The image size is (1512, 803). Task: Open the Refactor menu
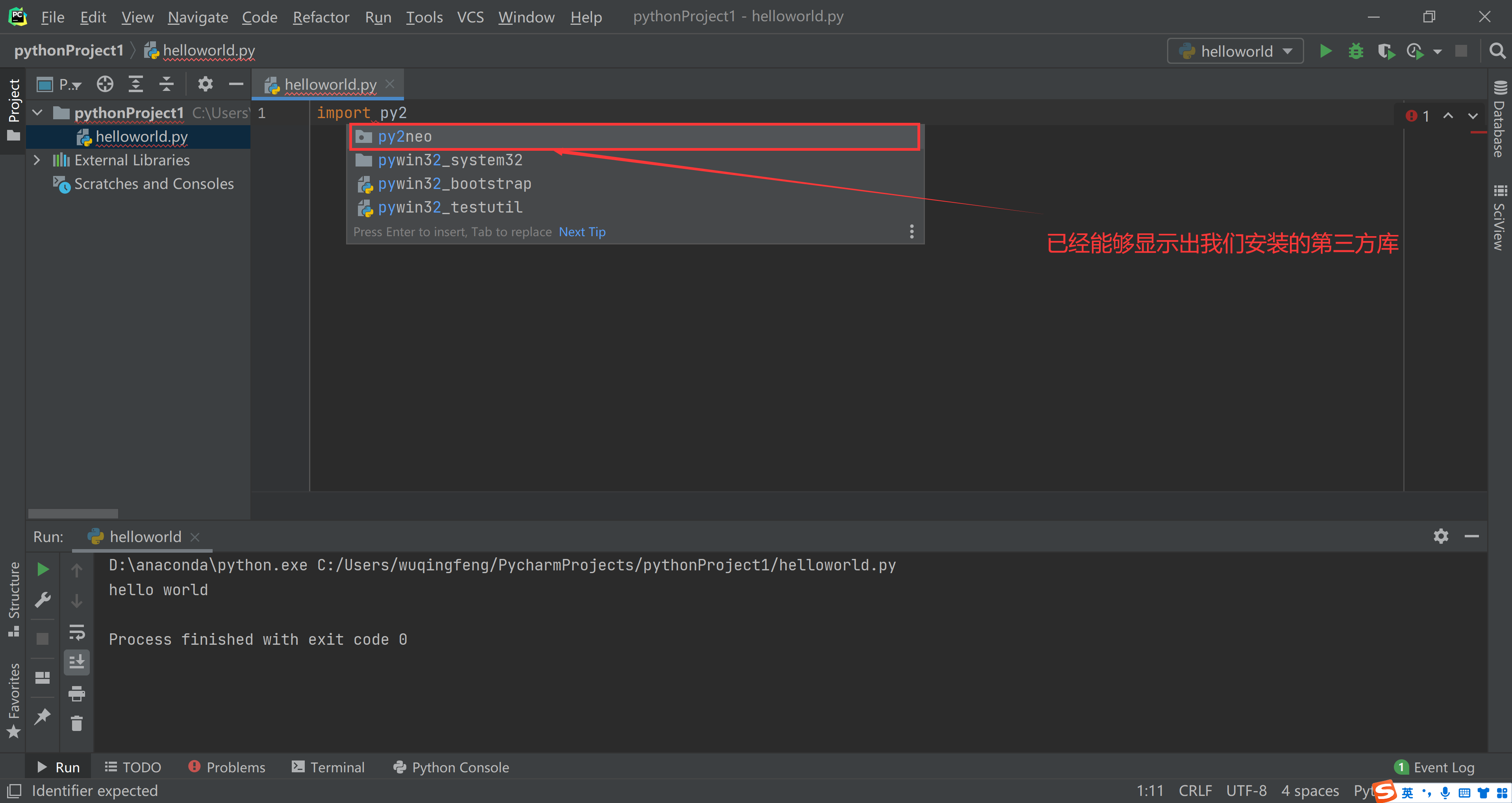coord(321,17)
